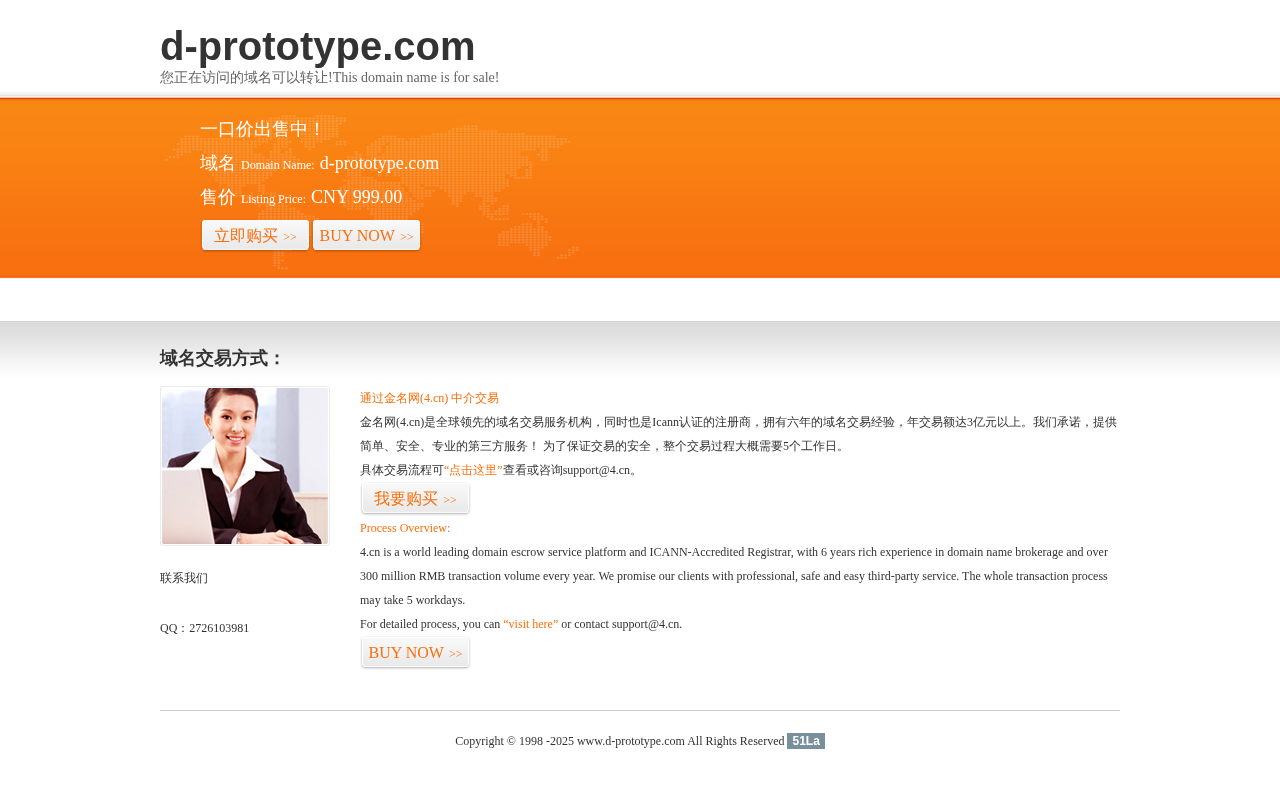Click the 51La statistics badge
This screenshot has height=800, width=1280.
pos(806,741)
